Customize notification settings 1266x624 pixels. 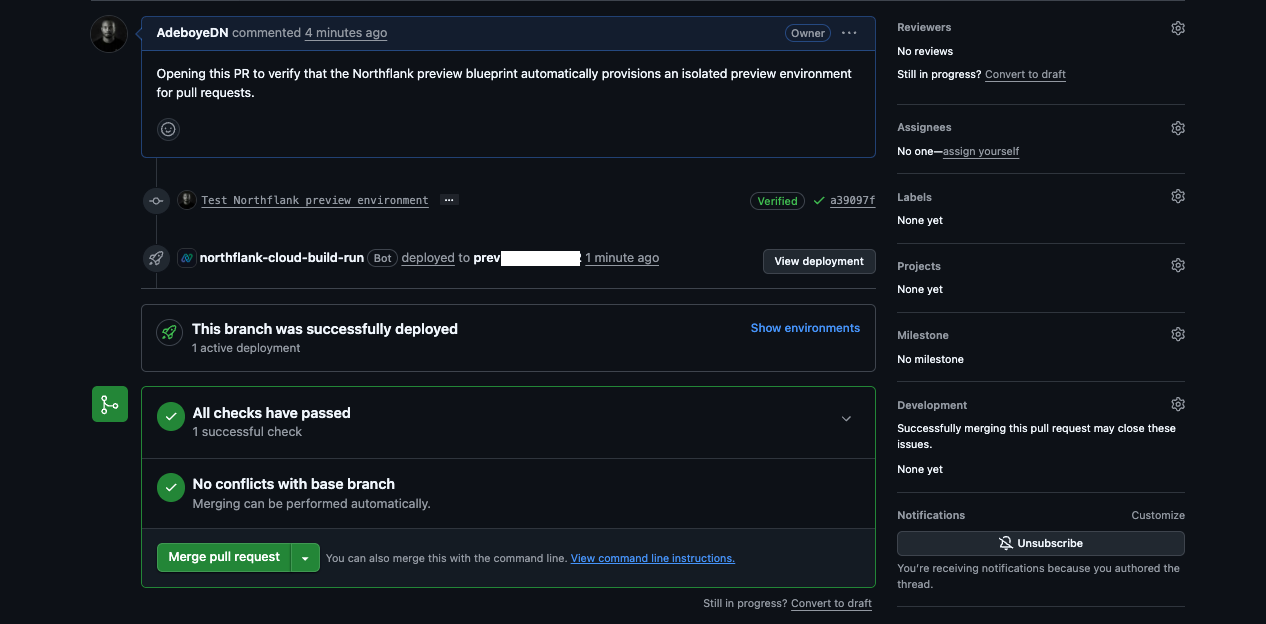tap(1158, 515)
